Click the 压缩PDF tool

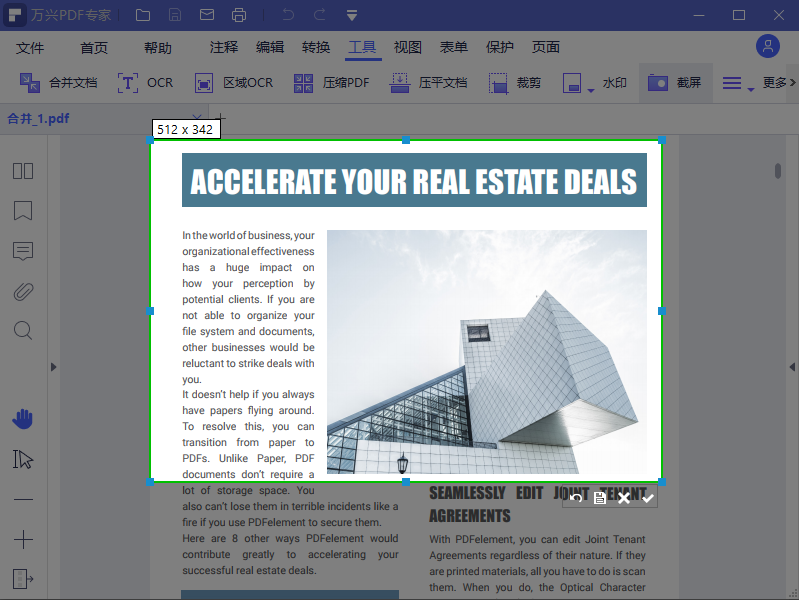[x=332, y=83]
